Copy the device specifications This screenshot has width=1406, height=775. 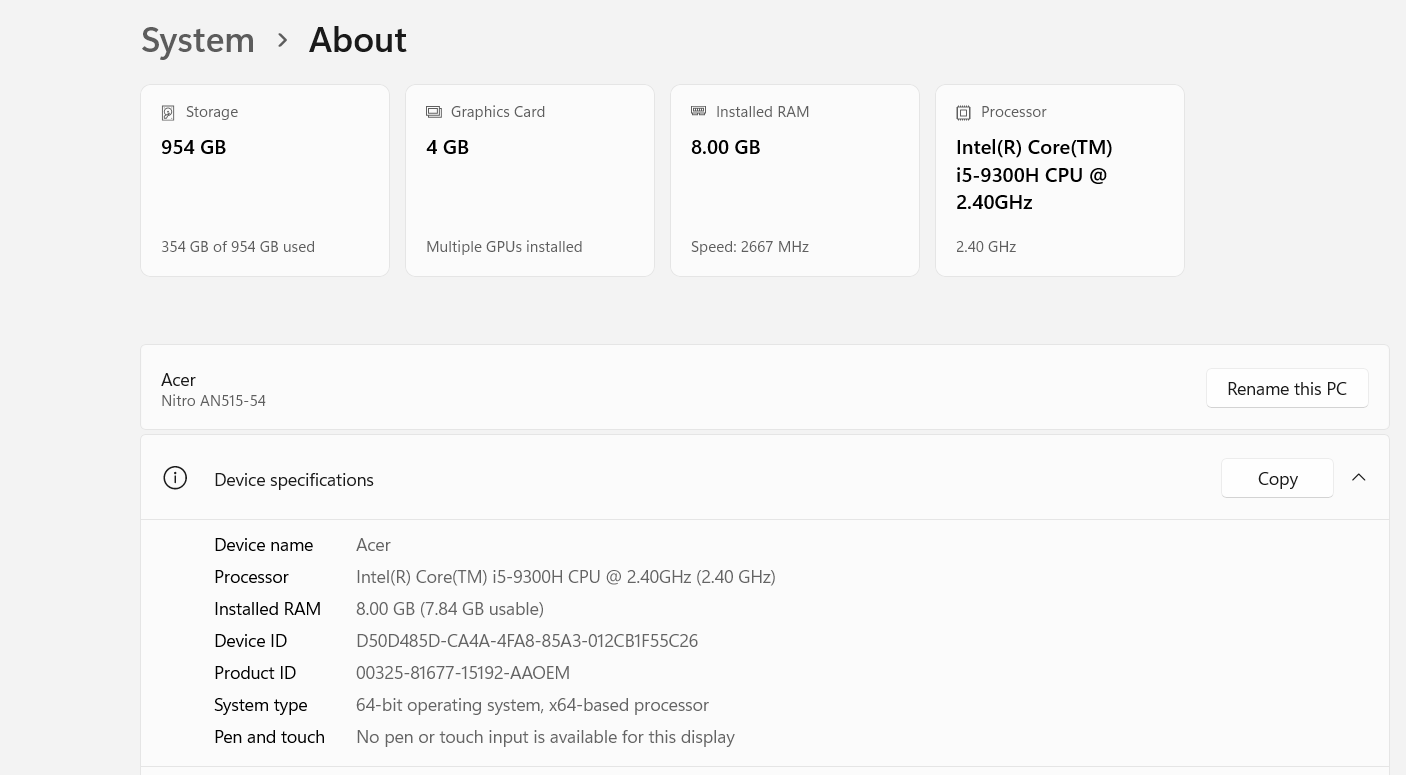[1277, 478]
